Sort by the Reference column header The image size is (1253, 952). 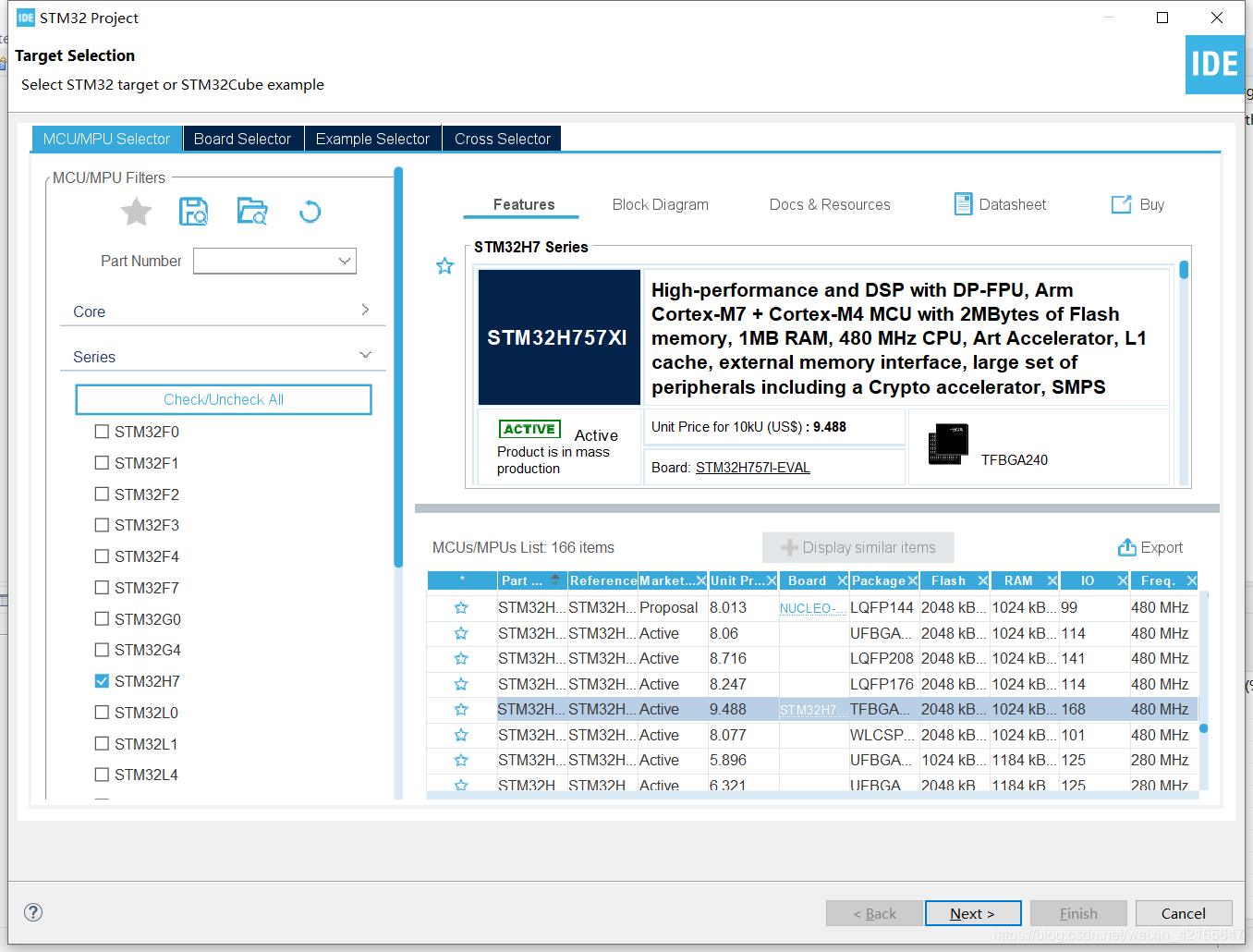click(602, 580)
